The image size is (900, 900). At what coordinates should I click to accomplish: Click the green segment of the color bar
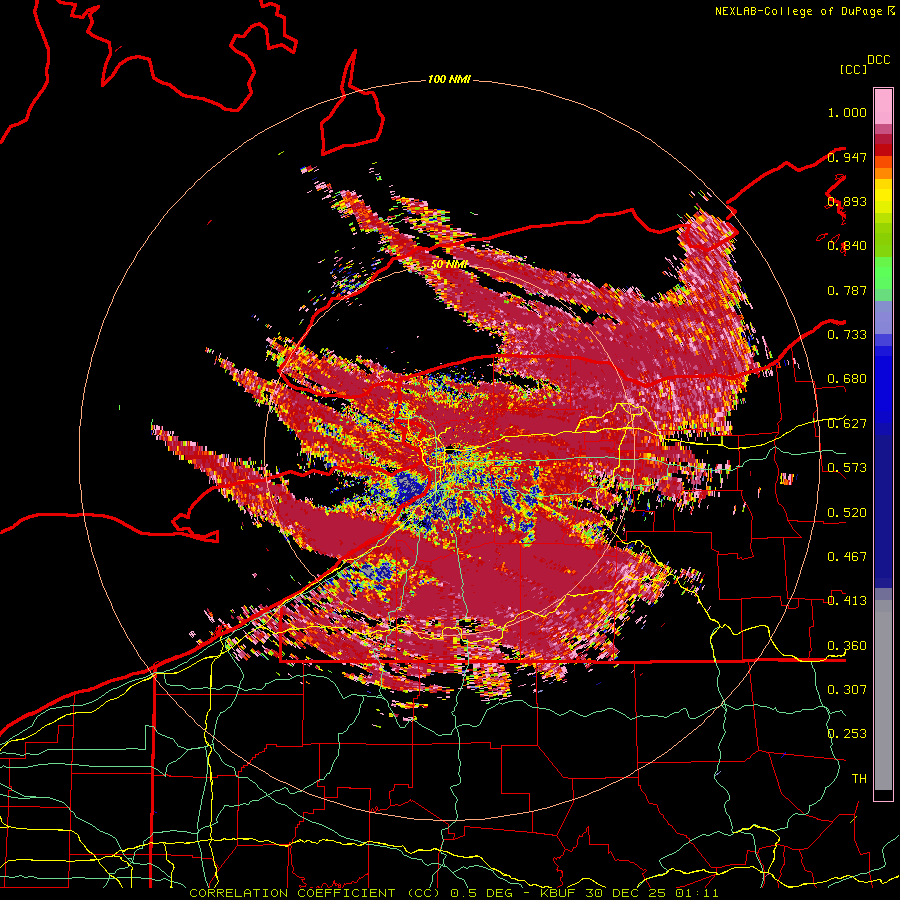(883, 274)
